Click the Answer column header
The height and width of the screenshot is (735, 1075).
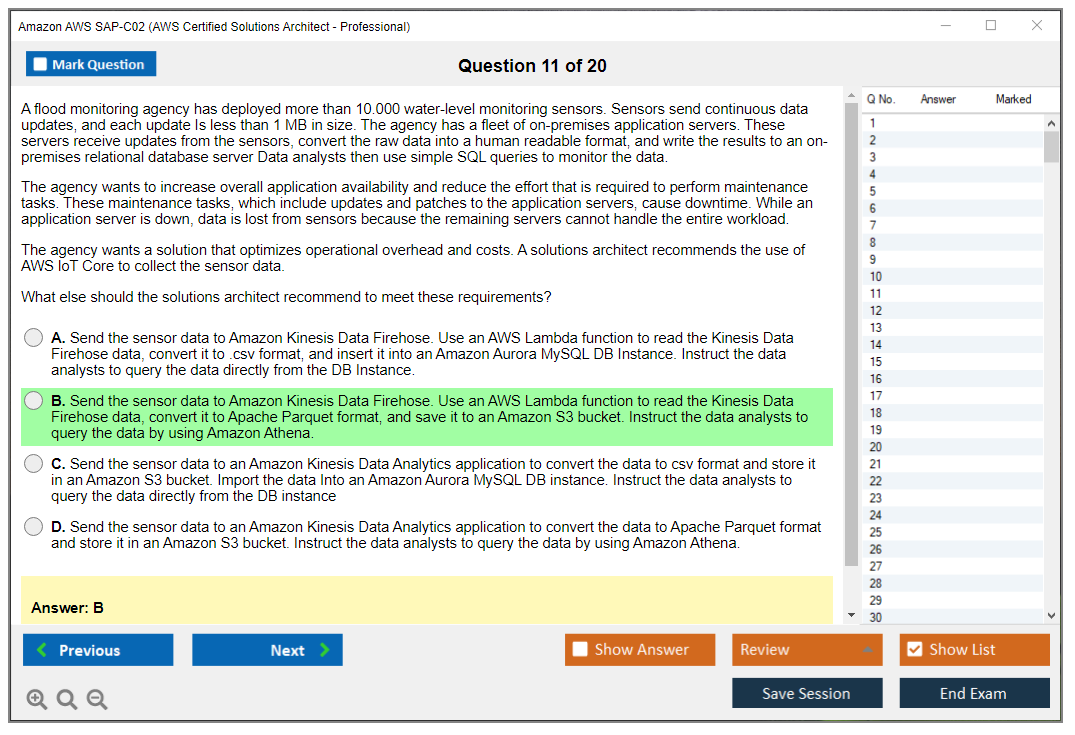click(x=938, y=99)
